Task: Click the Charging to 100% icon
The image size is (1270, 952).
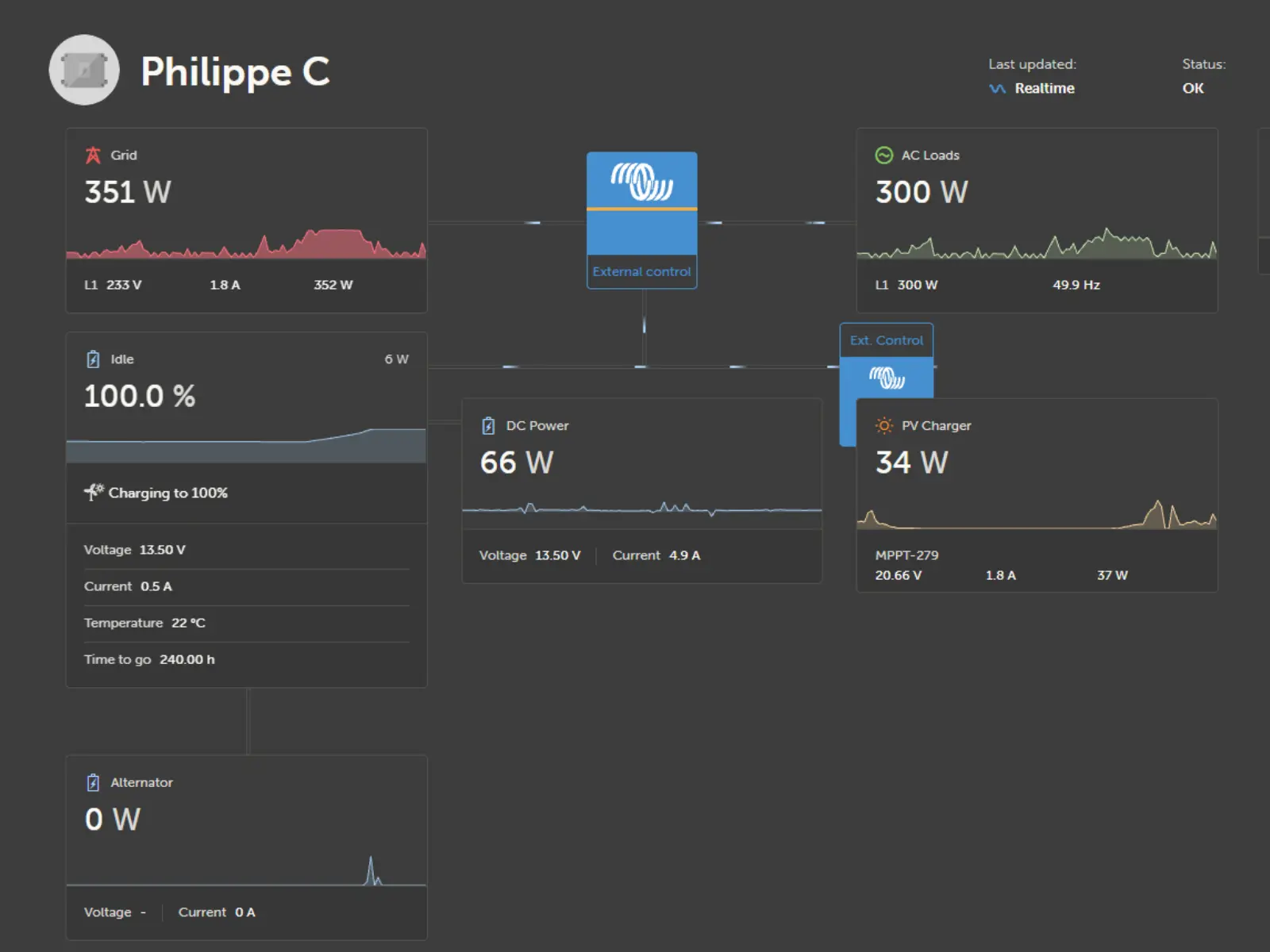Action: click(x=94, y=492)
